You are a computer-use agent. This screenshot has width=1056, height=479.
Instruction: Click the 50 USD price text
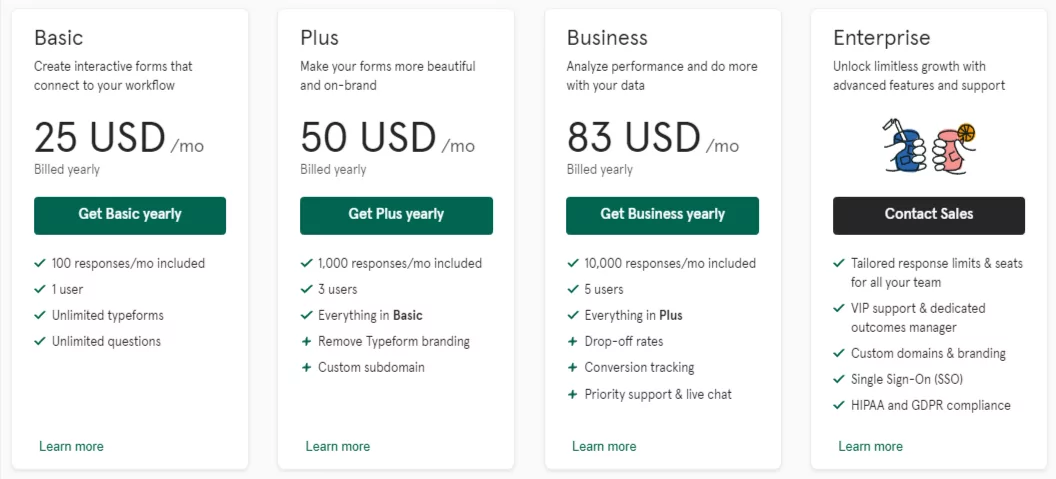pyautogui.click(x=368, y=137)
